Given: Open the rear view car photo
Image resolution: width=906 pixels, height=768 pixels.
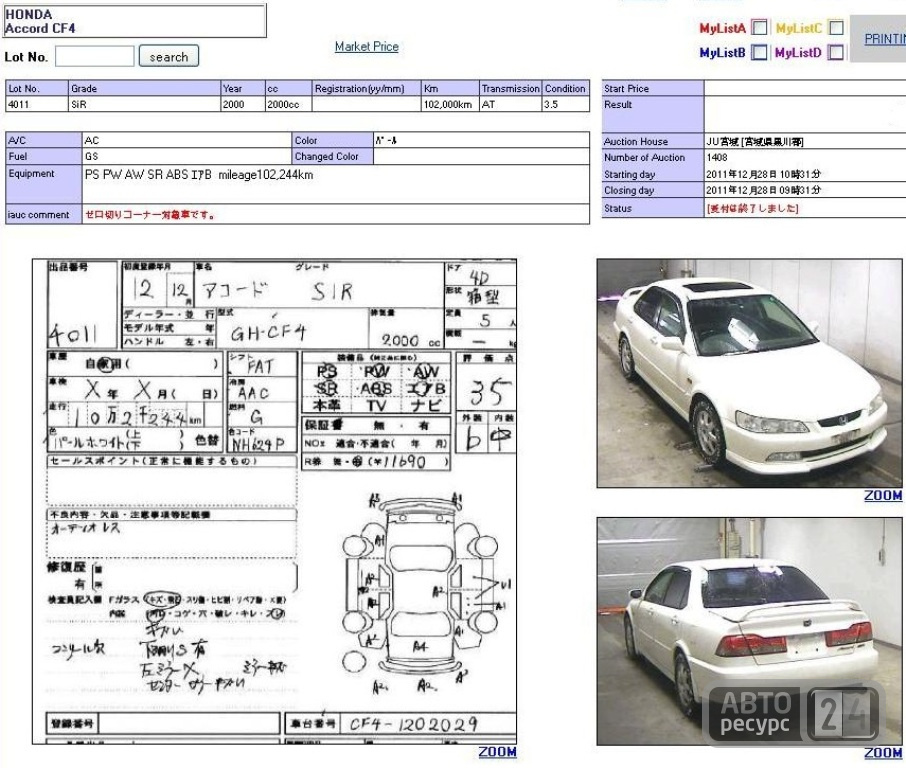Looking at the screenshot, I should [x=749, y=631].
